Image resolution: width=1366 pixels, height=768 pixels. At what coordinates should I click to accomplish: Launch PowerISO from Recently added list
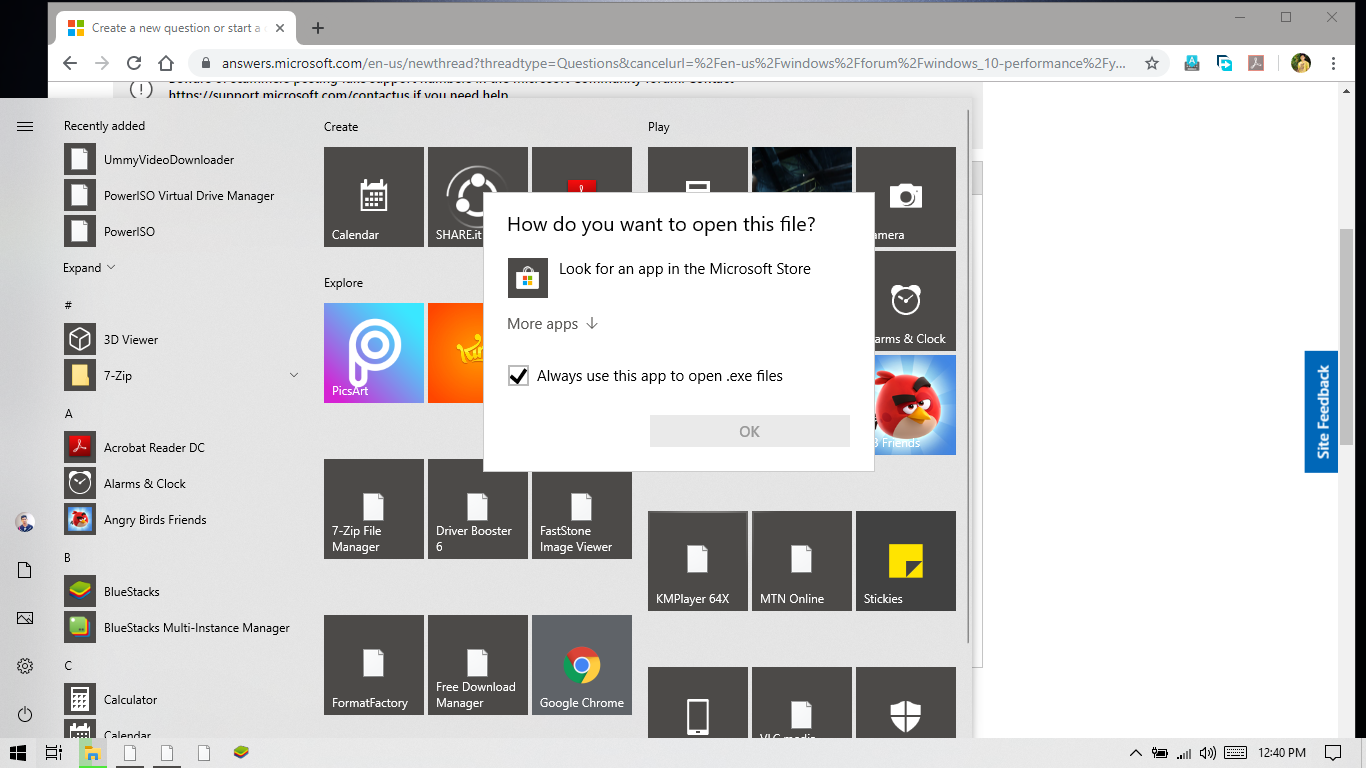coord(180,232)
